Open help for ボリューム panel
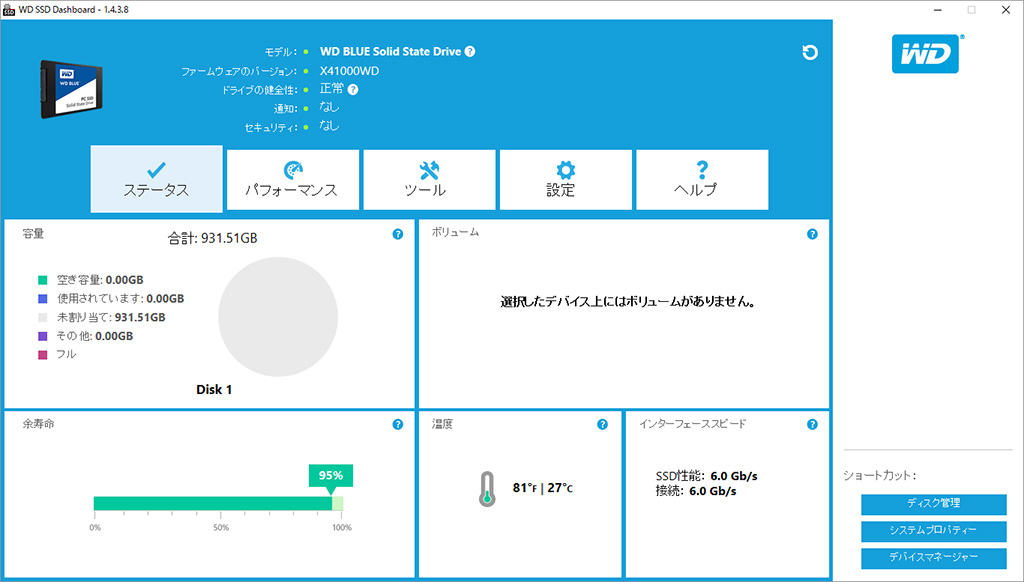 (812, 234)
